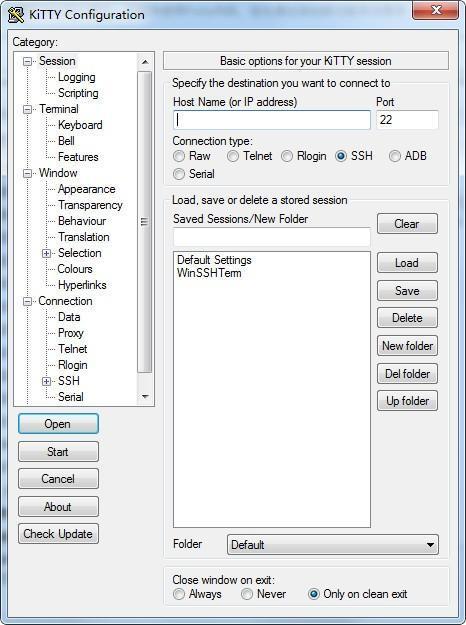The image size is (466, 625).
Task: Click the KiTTY icon in title bar
Action: pyautogui.click(x=16, y=15)
